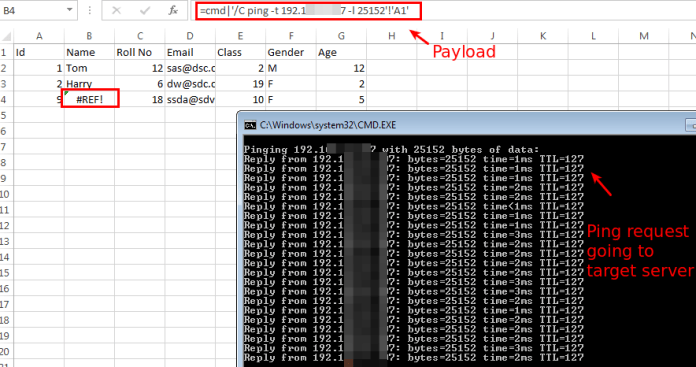Image resolution: width=696 pixels, height=367 pixels.
Task: Select the cell containing 'Tom'
Action: coord(89,68)
